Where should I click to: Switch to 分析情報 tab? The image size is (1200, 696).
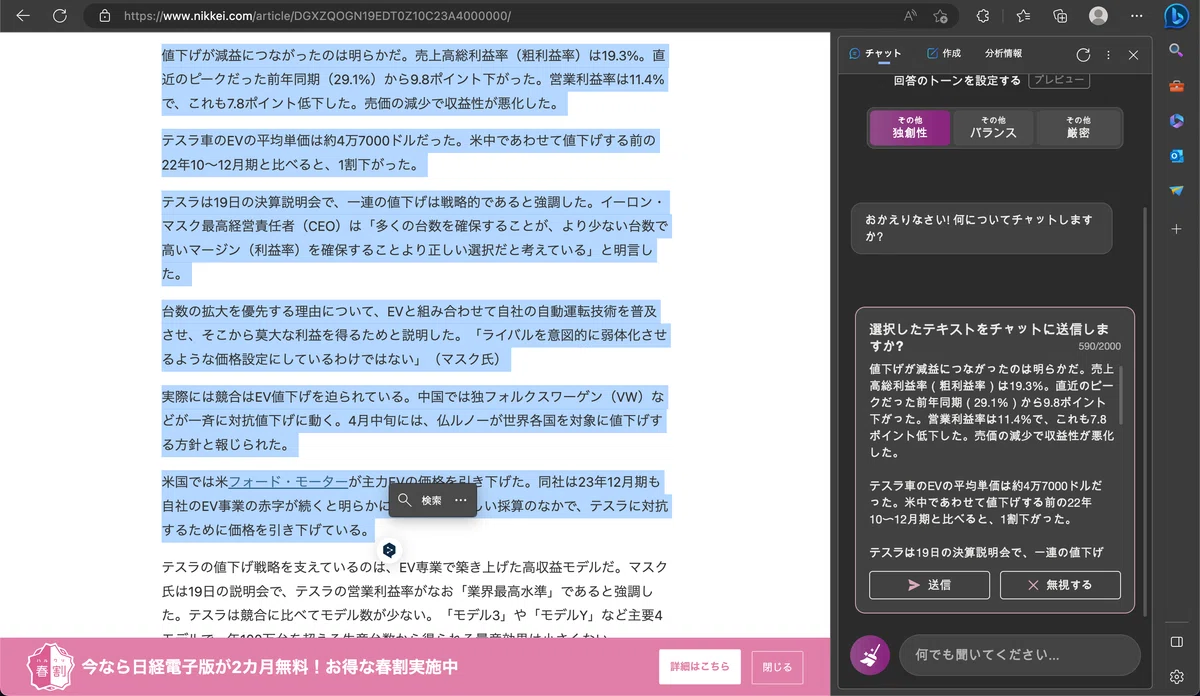1003,54
